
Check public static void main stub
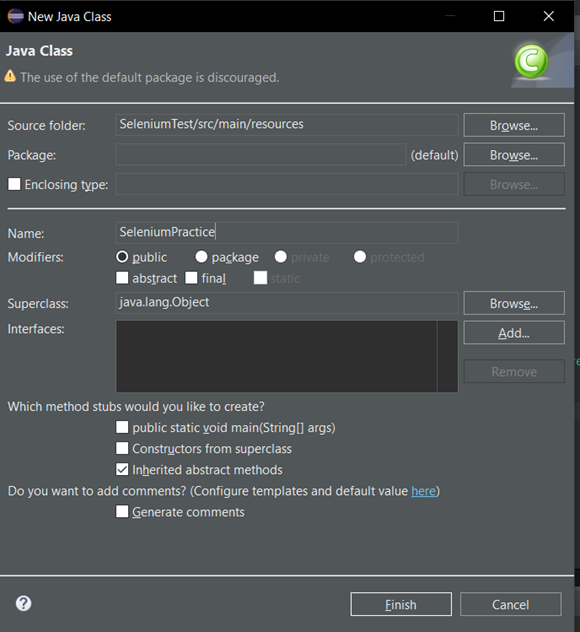tap(122, 427)
